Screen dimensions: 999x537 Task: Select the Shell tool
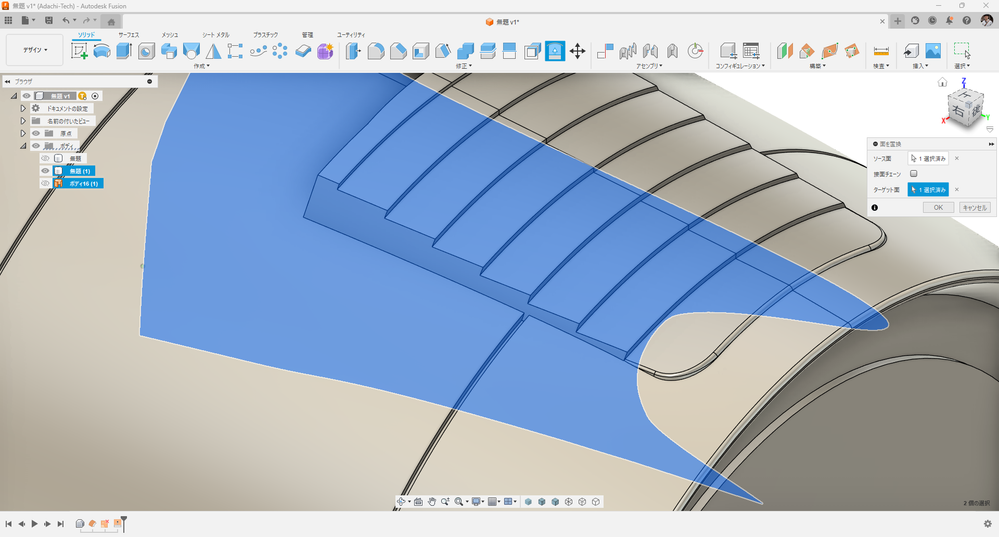[x=420, y=51]
